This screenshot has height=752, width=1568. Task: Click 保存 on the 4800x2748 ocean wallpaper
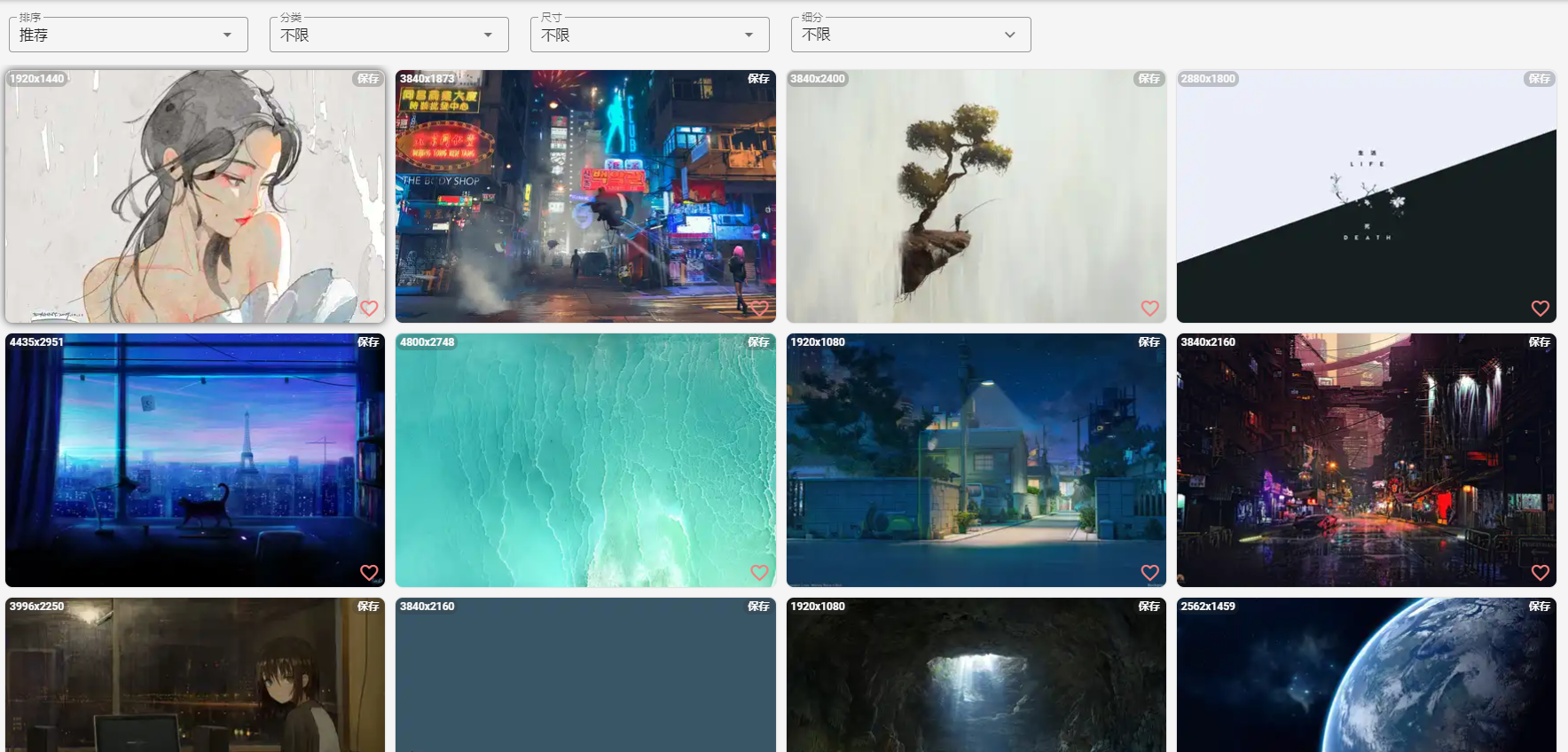click(758, 342)
